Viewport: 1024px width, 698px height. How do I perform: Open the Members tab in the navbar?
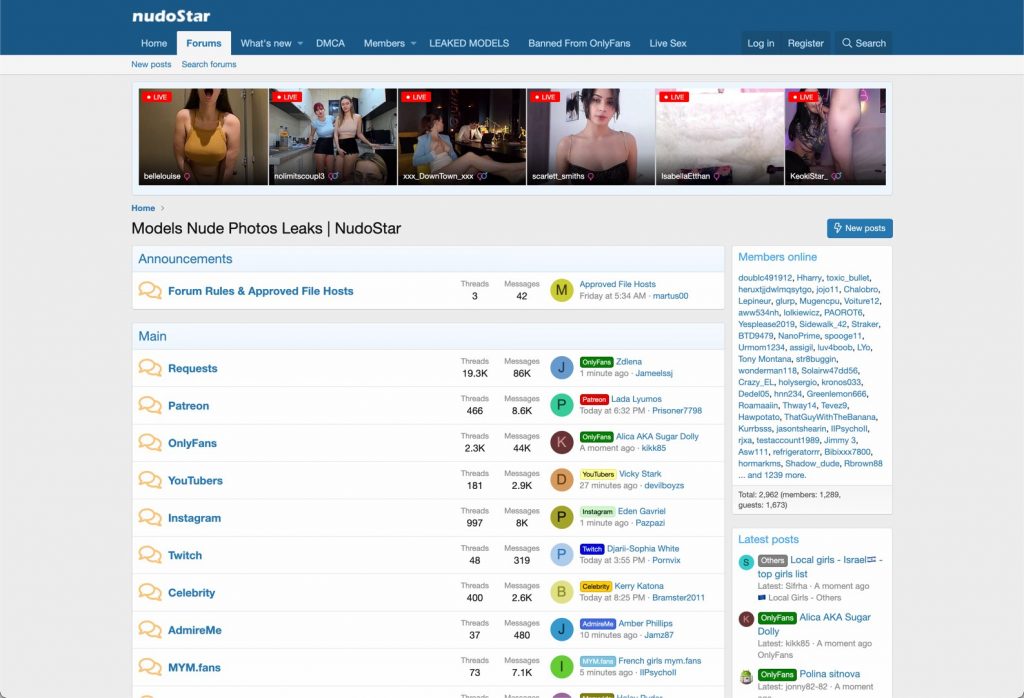(384, 43)
